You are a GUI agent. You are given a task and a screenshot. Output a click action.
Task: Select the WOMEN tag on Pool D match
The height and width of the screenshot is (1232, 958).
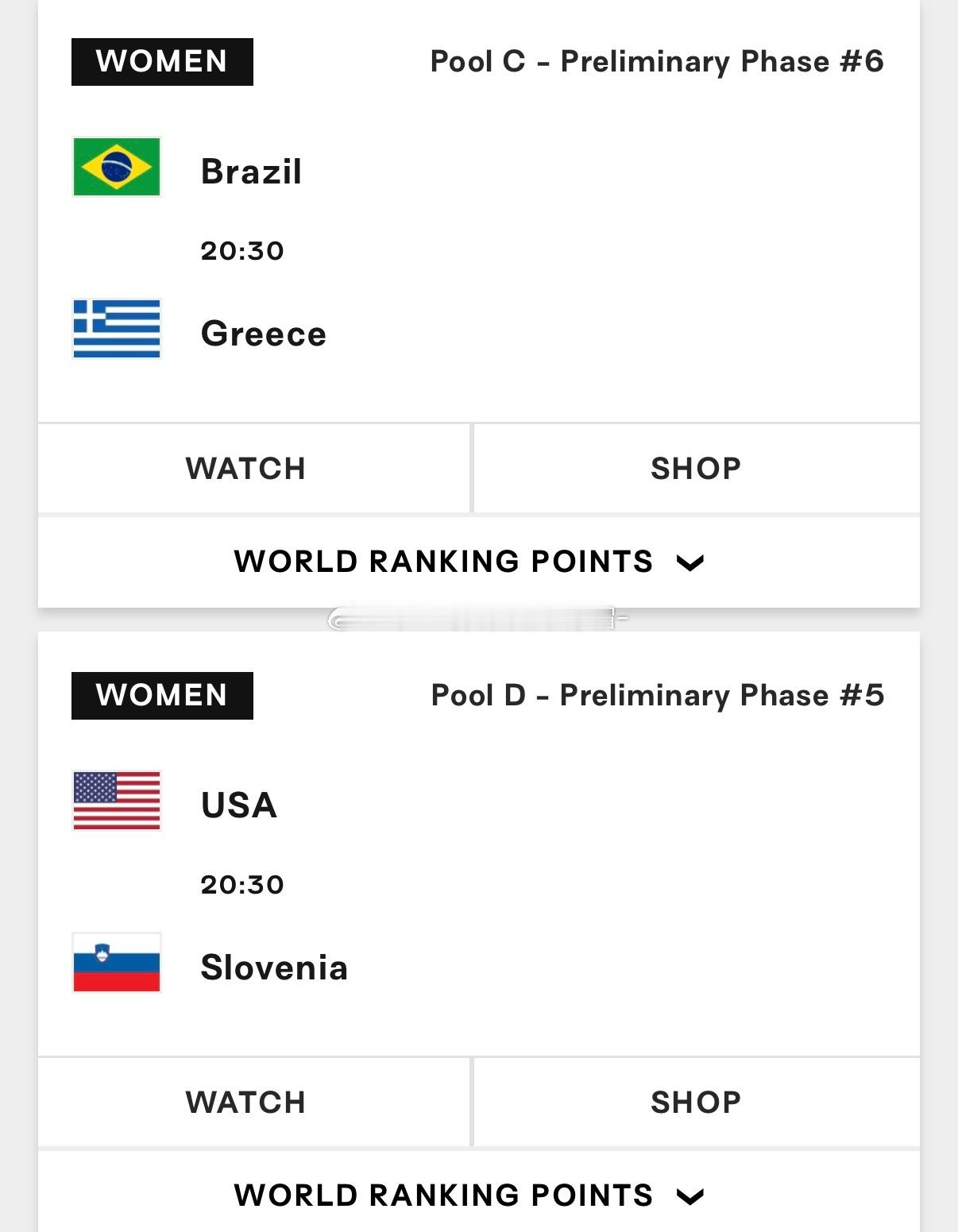pyautogui.click(x=162, y=696)
